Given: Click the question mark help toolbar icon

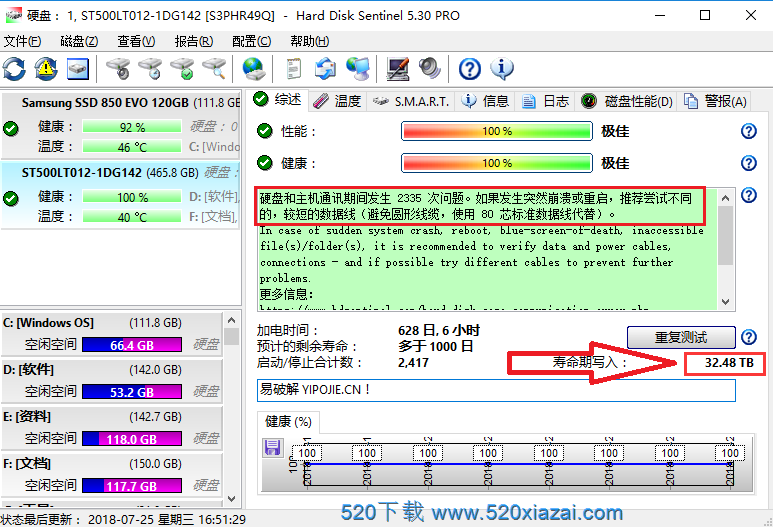Looking at the screenshot, I should (469, 69).
